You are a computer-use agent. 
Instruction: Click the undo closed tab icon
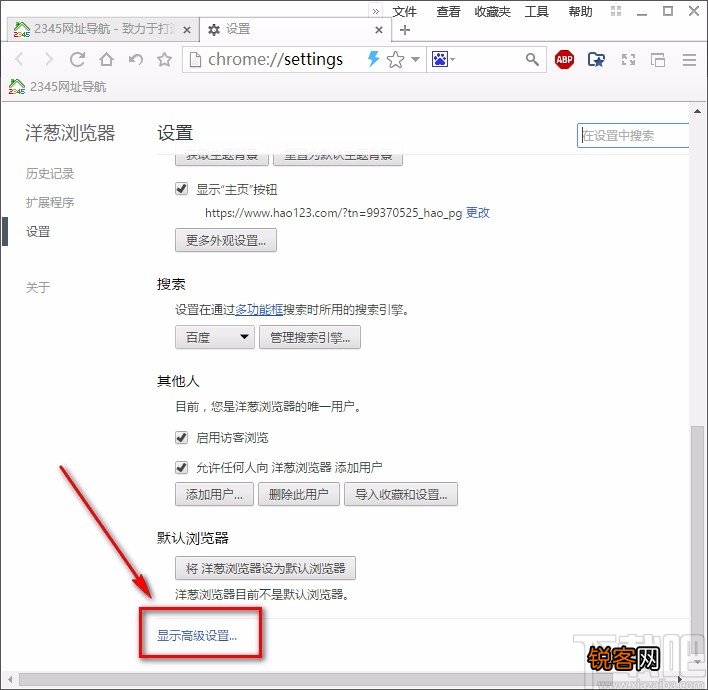point(135,59)
